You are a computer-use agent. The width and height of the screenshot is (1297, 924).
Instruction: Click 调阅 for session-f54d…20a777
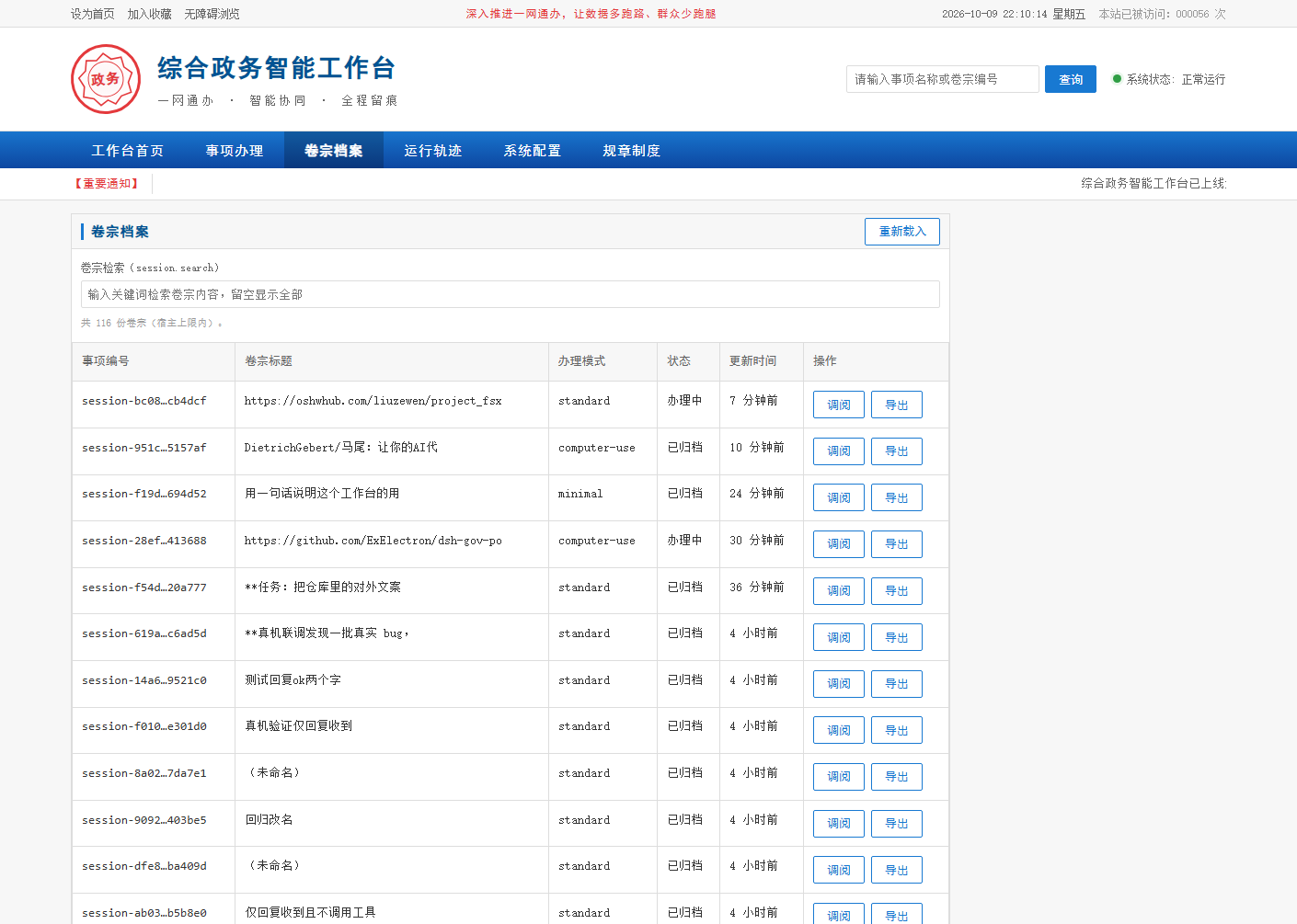coord(839,591)
